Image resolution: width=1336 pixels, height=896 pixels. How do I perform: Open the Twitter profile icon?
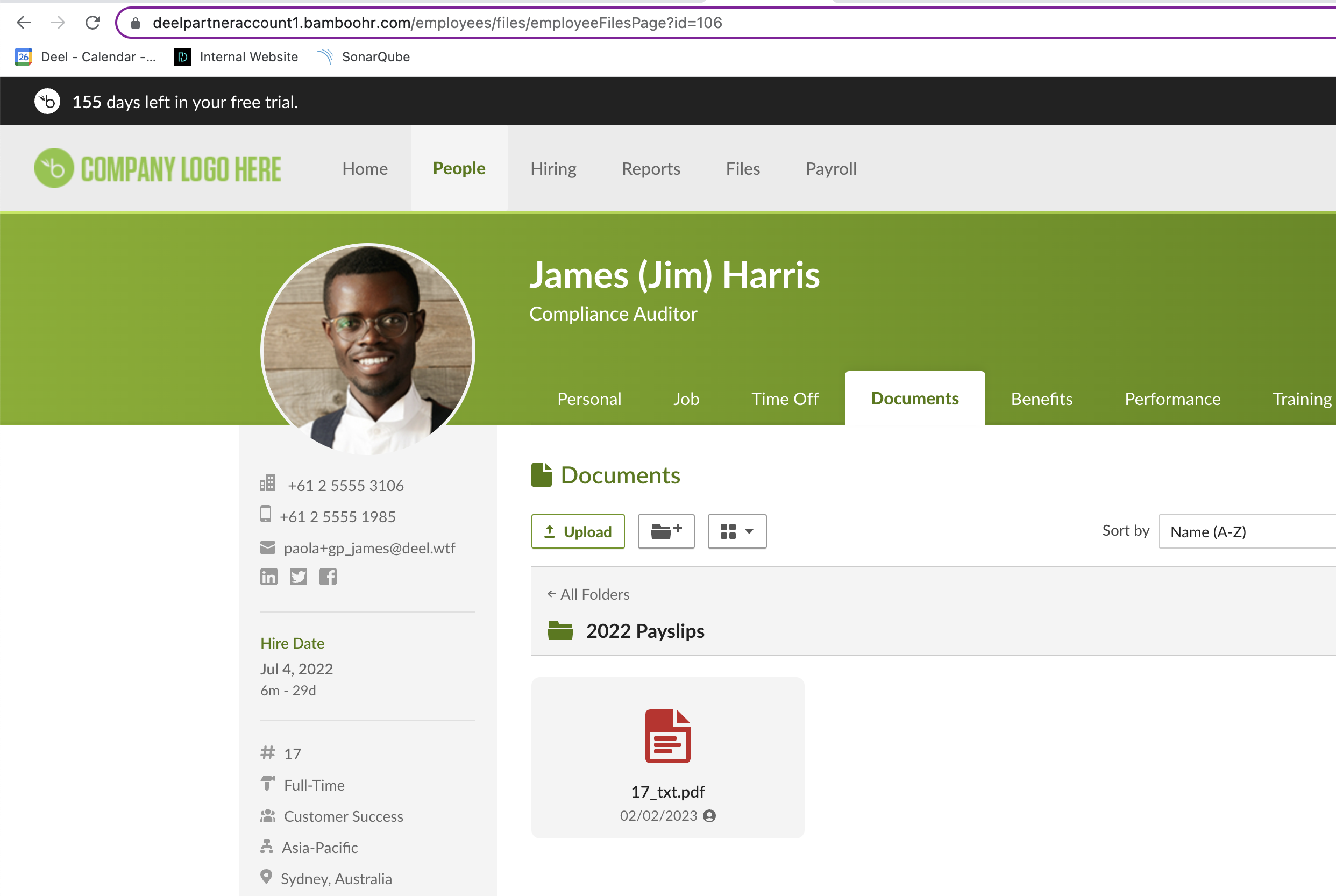click(299, 577)
